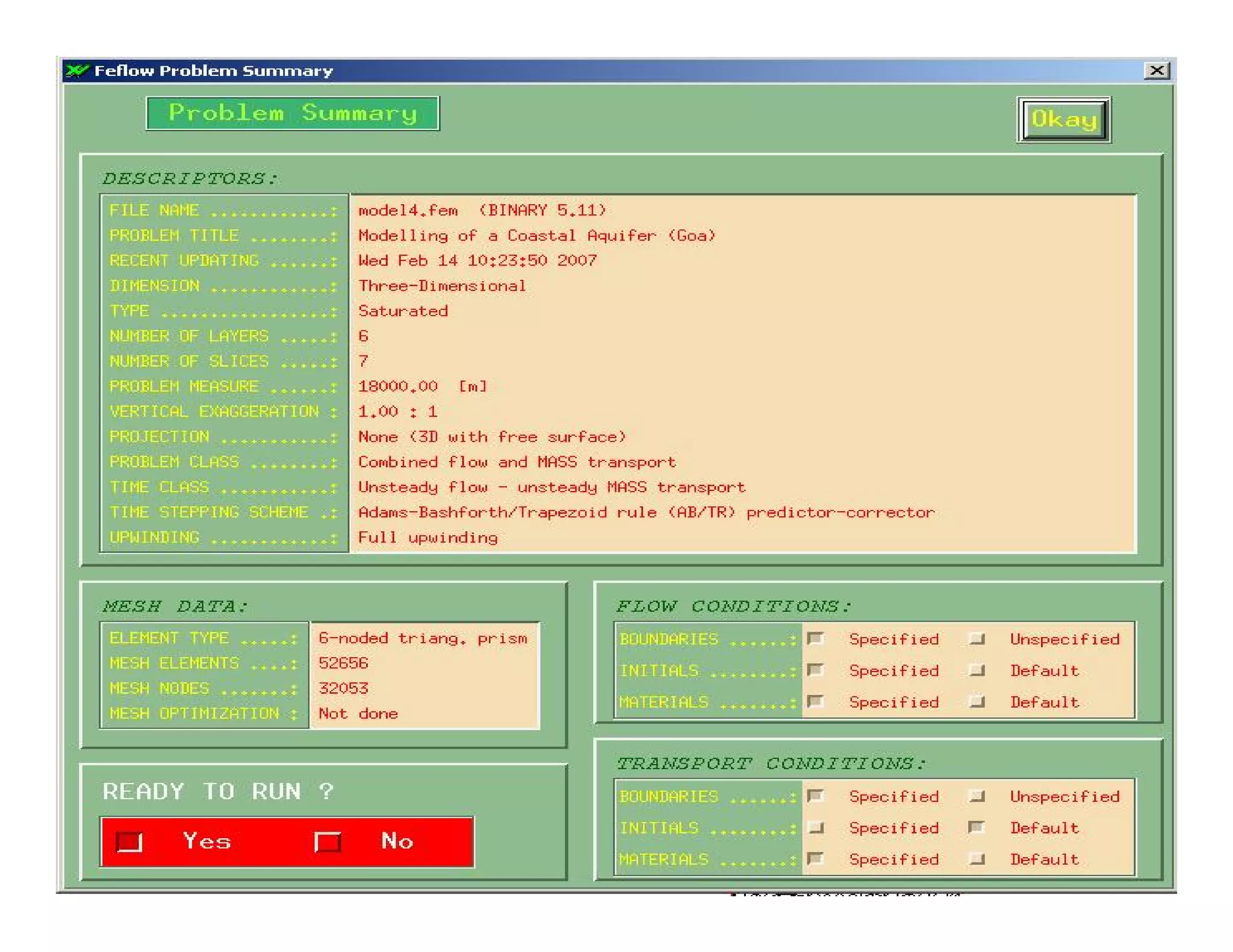Screen dimensions: 1233x952
Task: Click the Feflow logo icon in title bar
Action: tap(76, 70)
